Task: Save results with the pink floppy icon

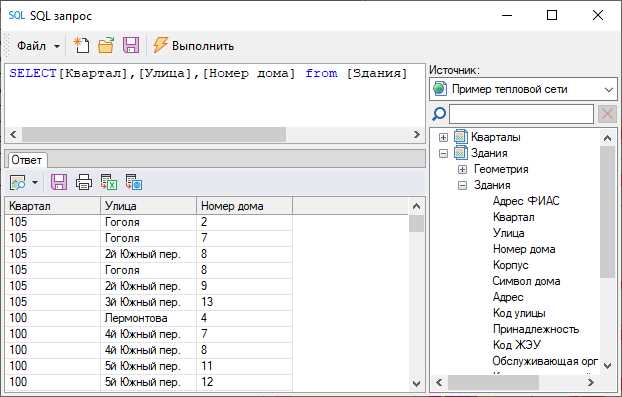Action: pos(59,182)
